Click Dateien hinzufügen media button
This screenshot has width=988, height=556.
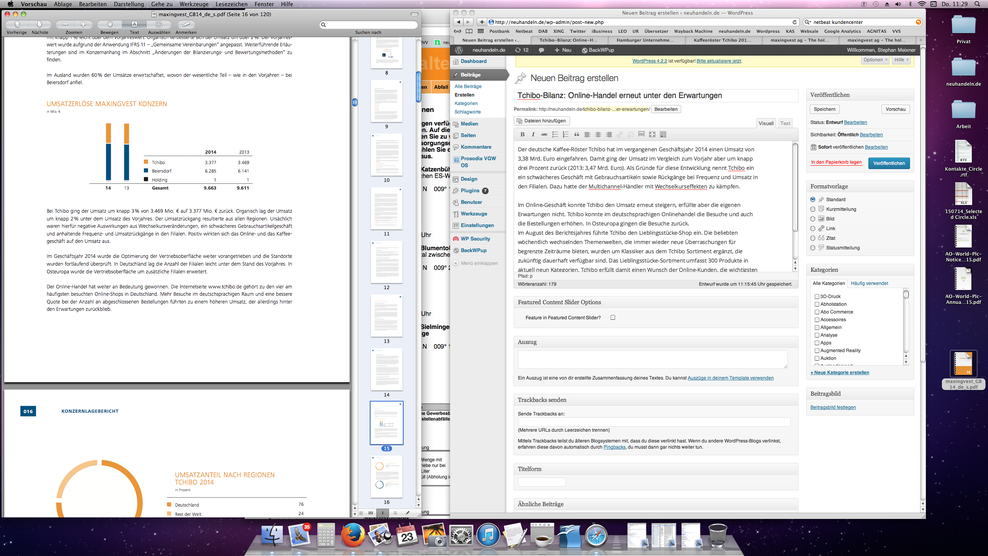(541, 121)
